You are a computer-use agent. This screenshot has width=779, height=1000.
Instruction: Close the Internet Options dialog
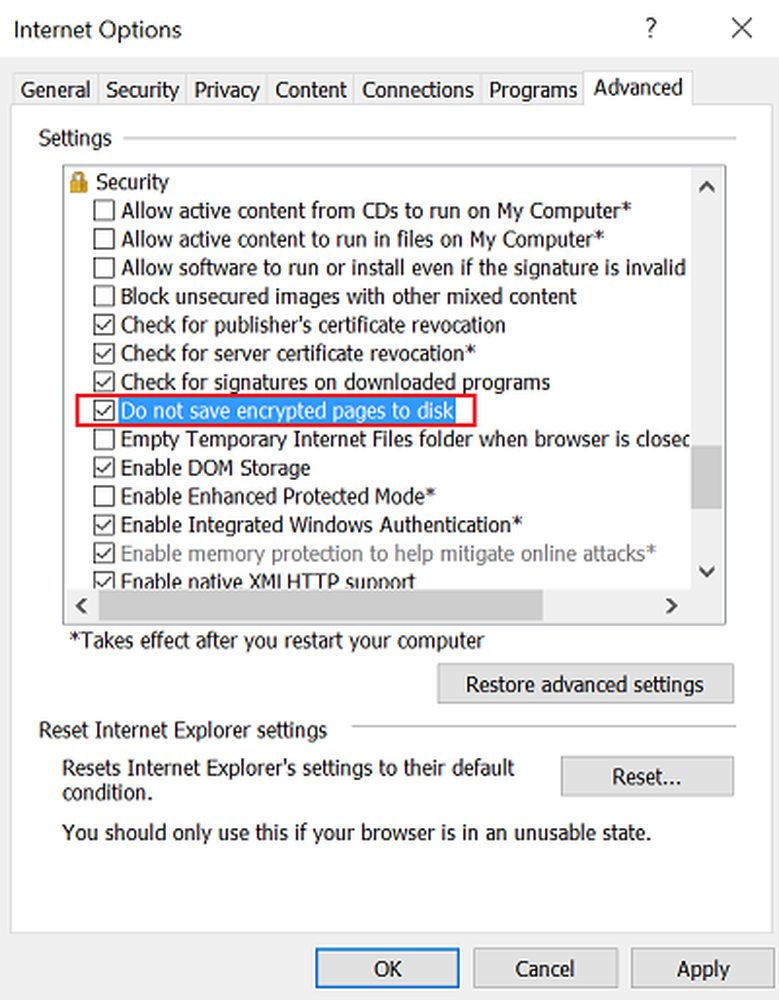[x=741, y=28]
